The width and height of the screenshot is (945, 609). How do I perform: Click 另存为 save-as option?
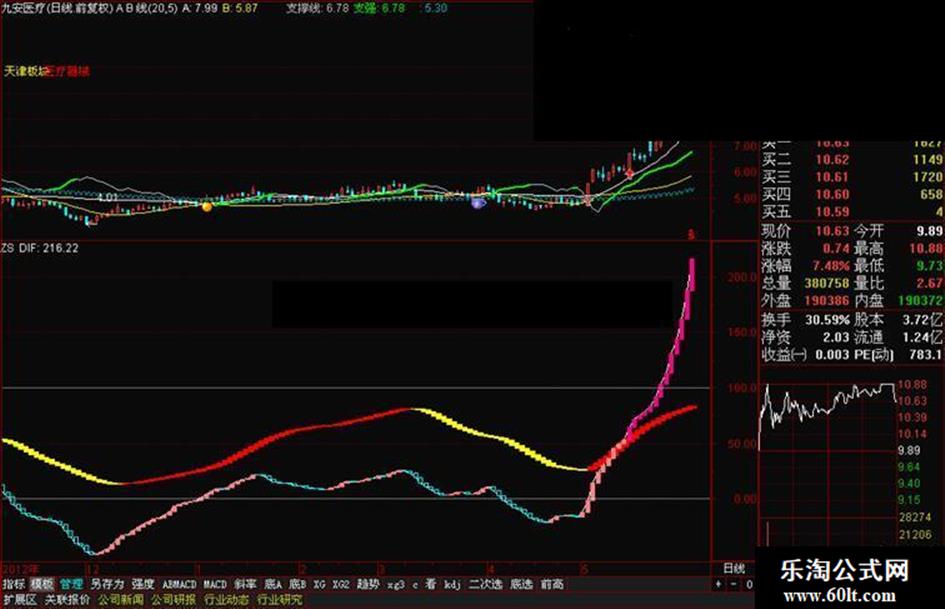[x=107, y=584]
